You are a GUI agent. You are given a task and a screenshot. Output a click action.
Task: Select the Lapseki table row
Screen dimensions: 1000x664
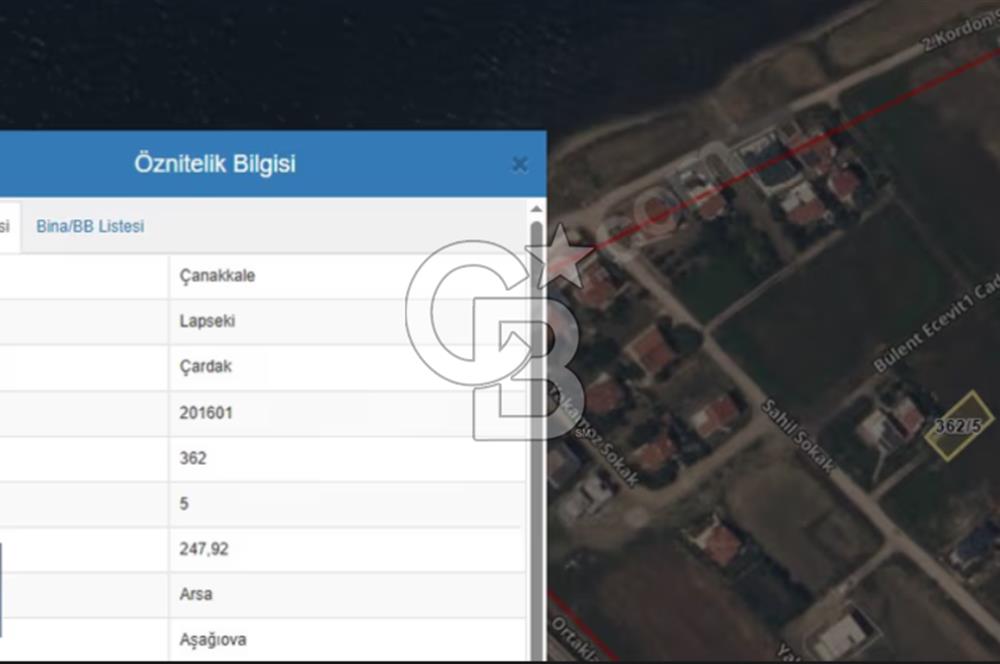pyautogui.click(x=205, y=321)
